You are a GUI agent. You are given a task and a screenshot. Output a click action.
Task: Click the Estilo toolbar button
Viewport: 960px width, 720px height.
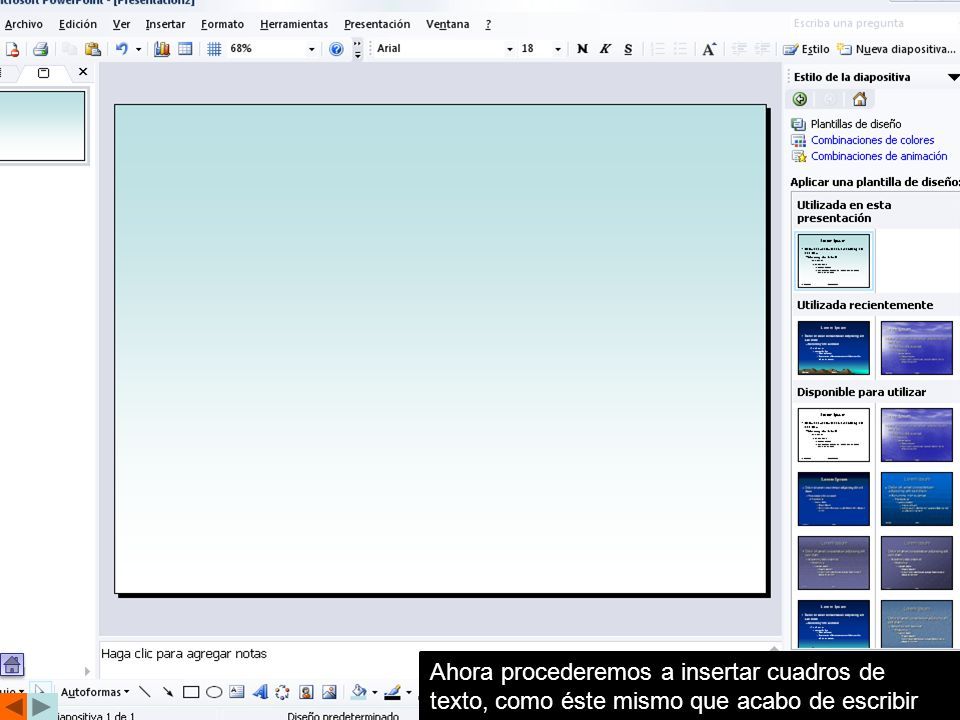(x=806, y=49)
